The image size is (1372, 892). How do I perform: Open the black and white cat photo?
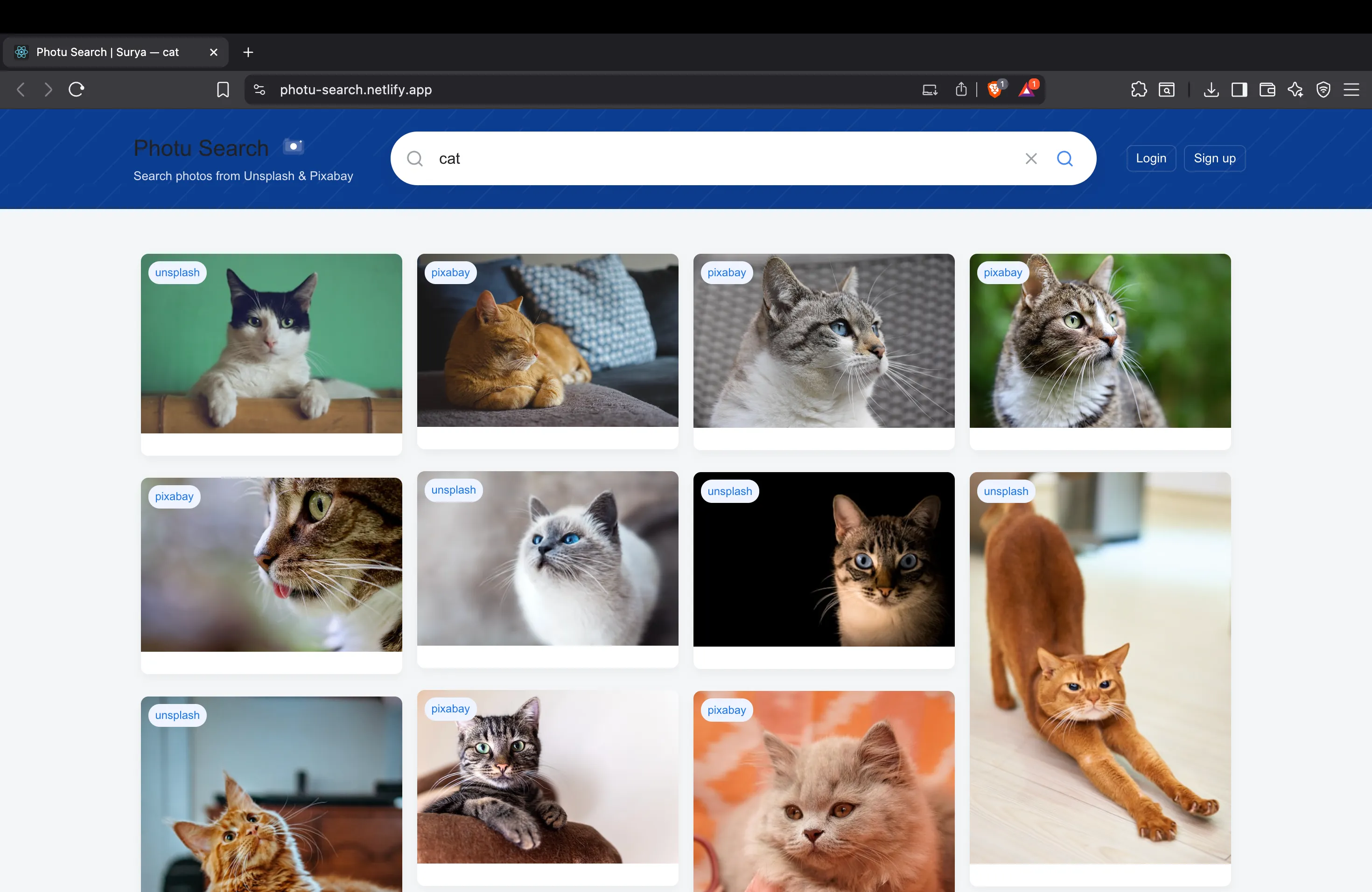272,343
